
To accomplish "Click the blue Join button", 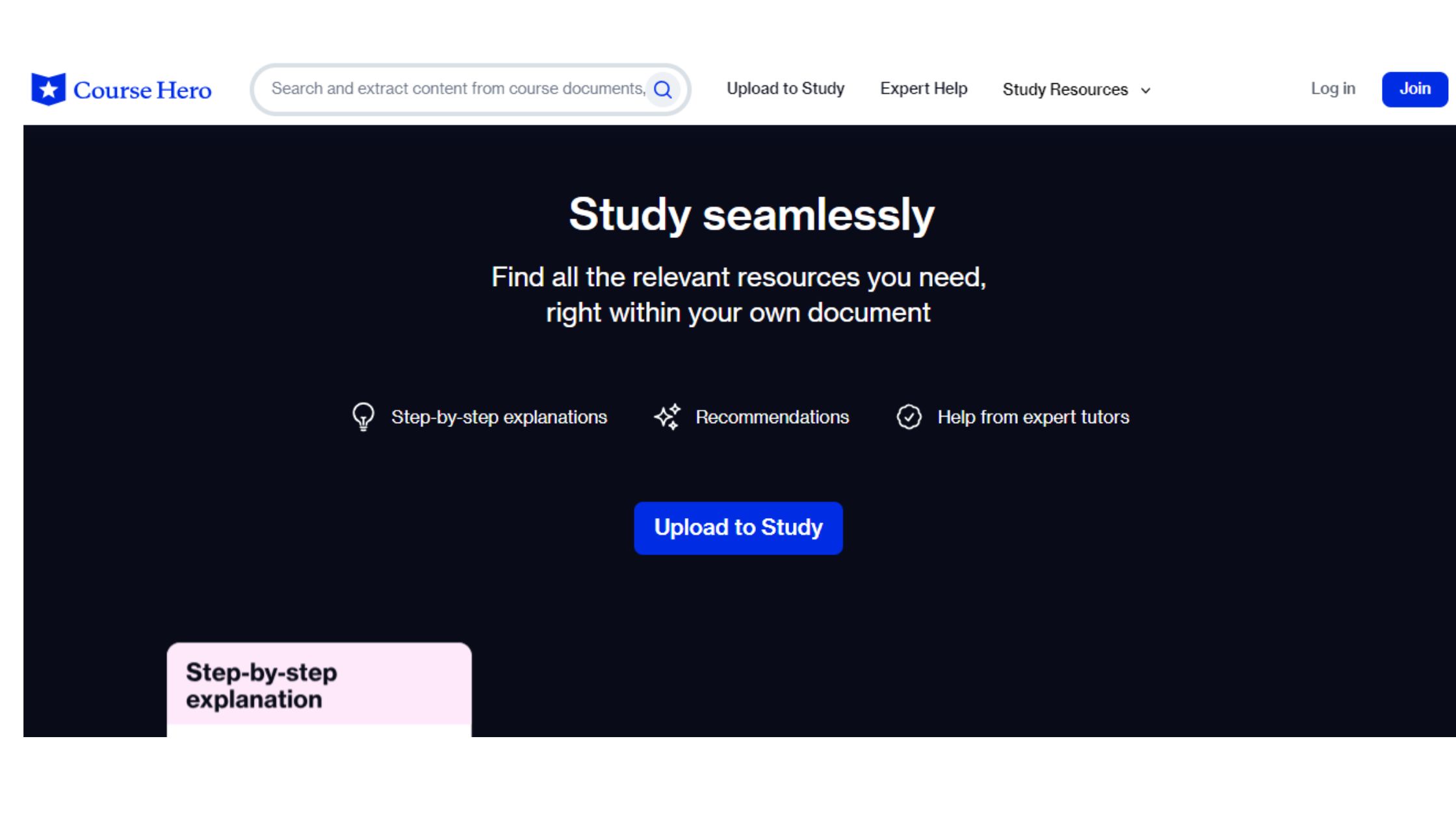I will tap(1414, 89).
